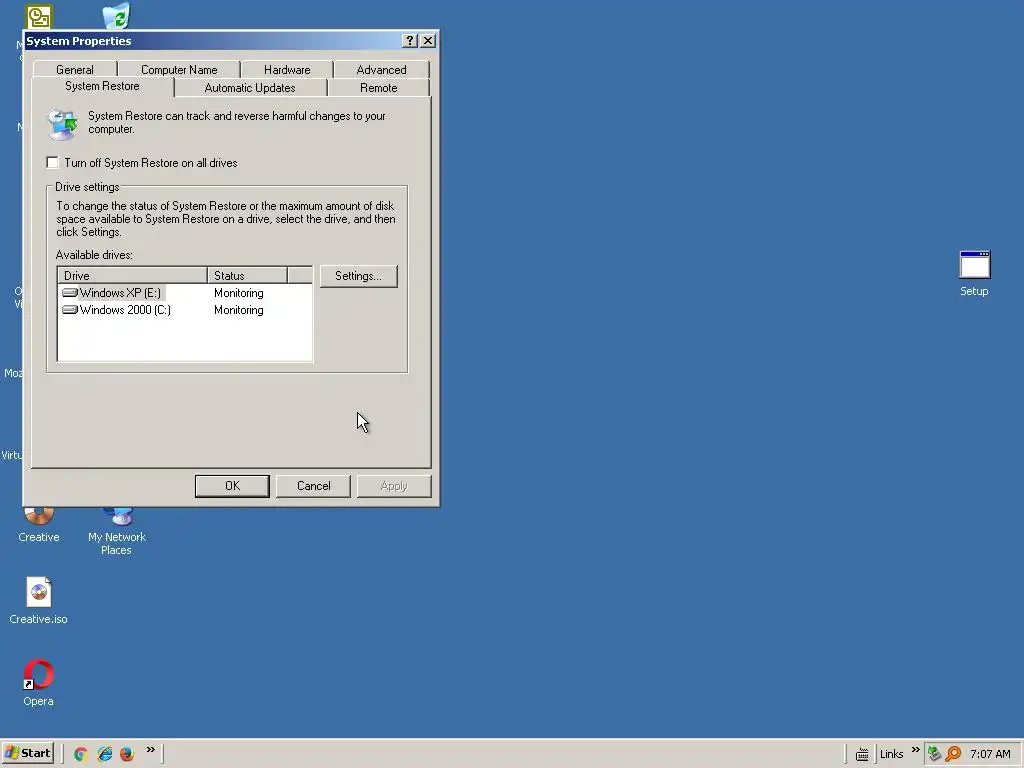Viewport: 1024px width, 768px height.
Task: Close the System Properties dialog
Action: tap(428, 40)
